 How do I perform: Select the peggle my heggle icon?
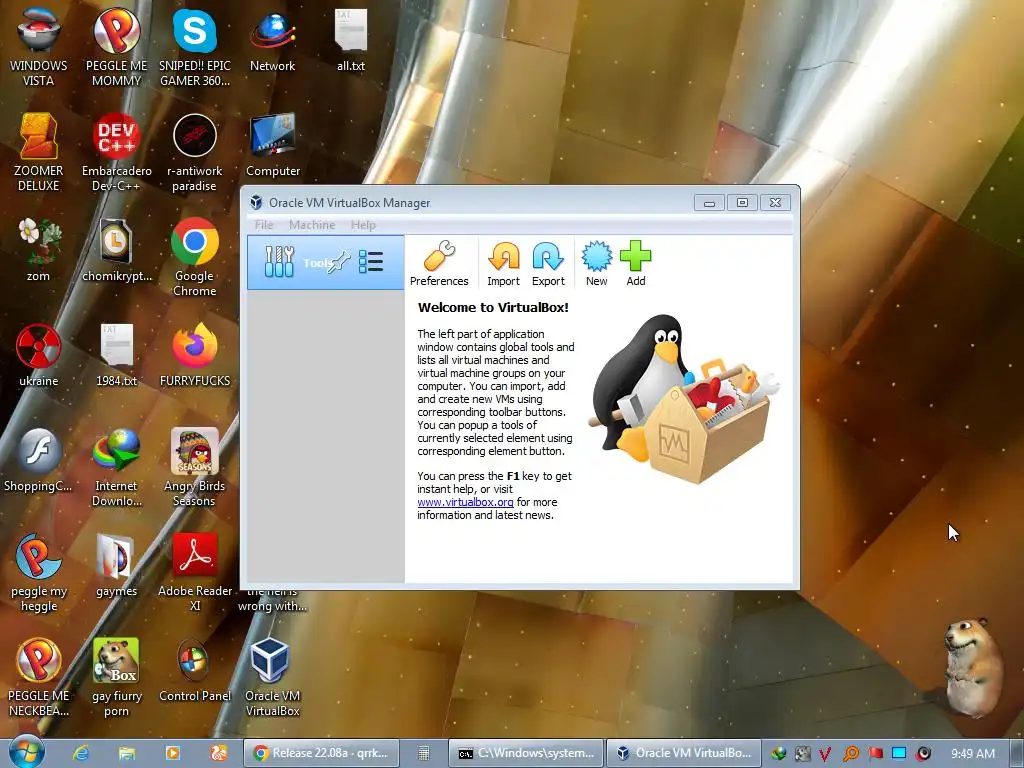click(x=39, y=572)
